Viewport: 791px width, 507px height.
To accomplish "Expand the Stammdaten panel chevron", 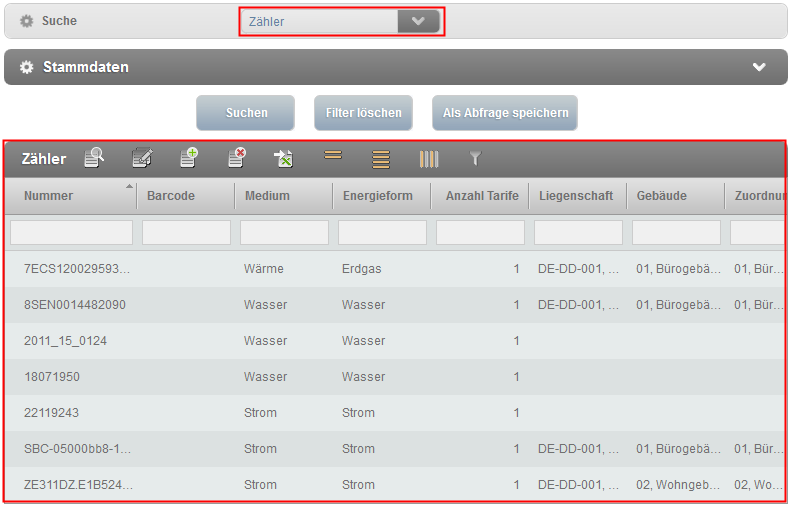I will click(759, 67).
